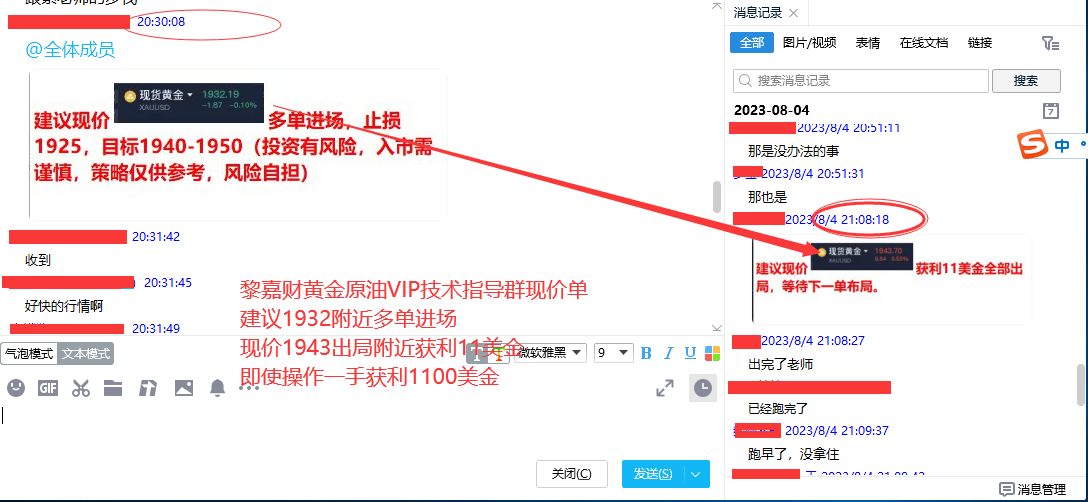Click the font color picker swatch
This screenshot has height=502, width=1088.
(713, 353)
